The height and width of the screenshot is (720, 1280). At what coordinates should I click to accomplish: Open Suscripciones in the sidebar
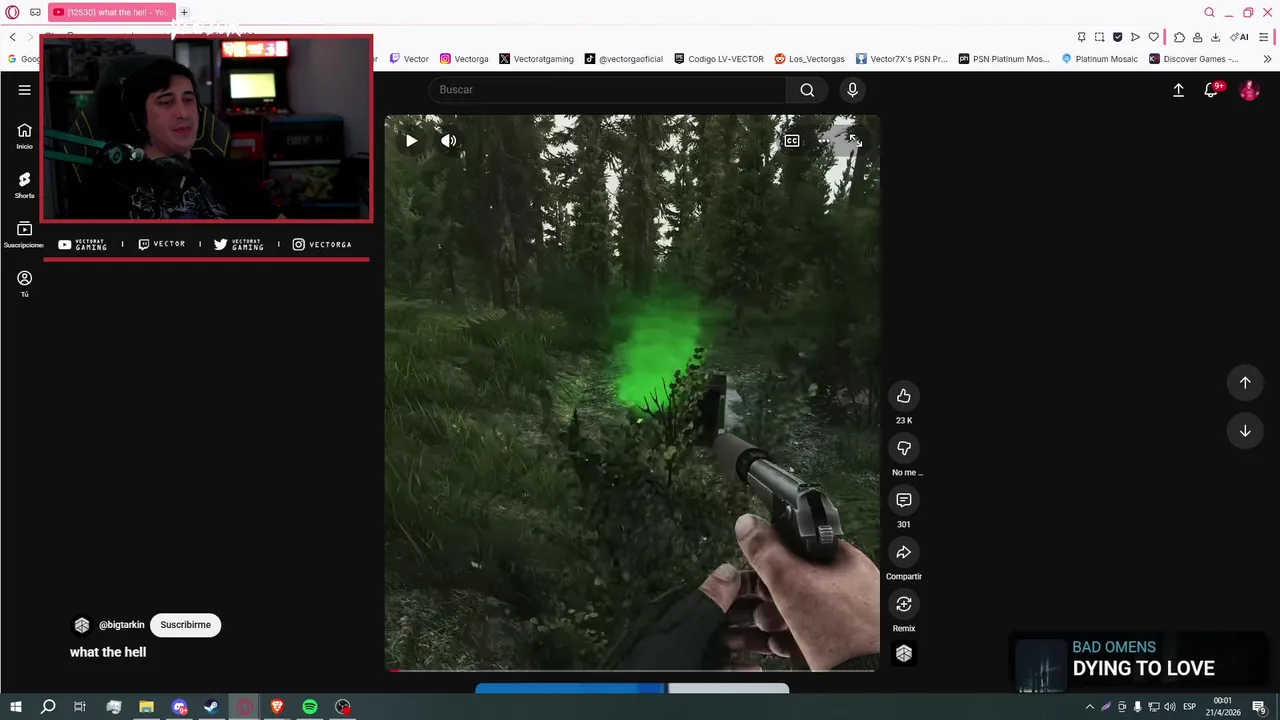(24, 235)
